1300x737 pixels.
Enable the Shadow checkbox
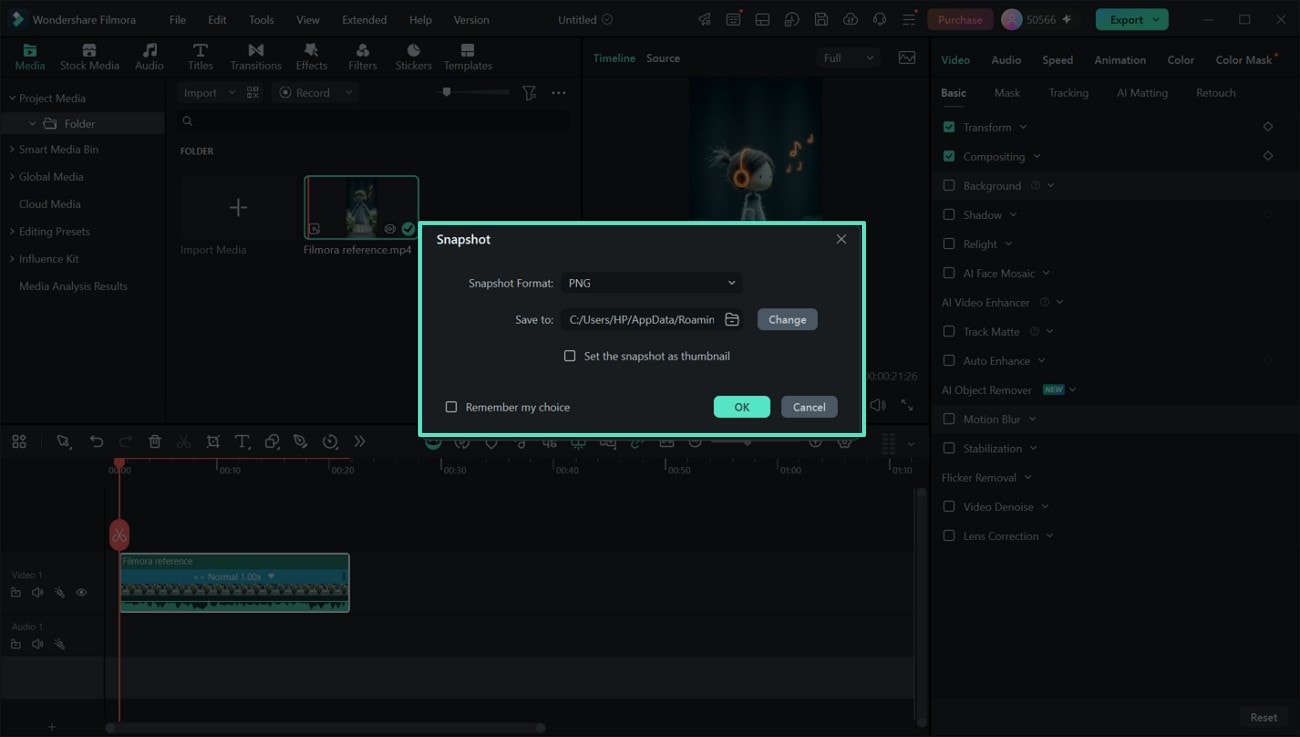tap(949, 215)
